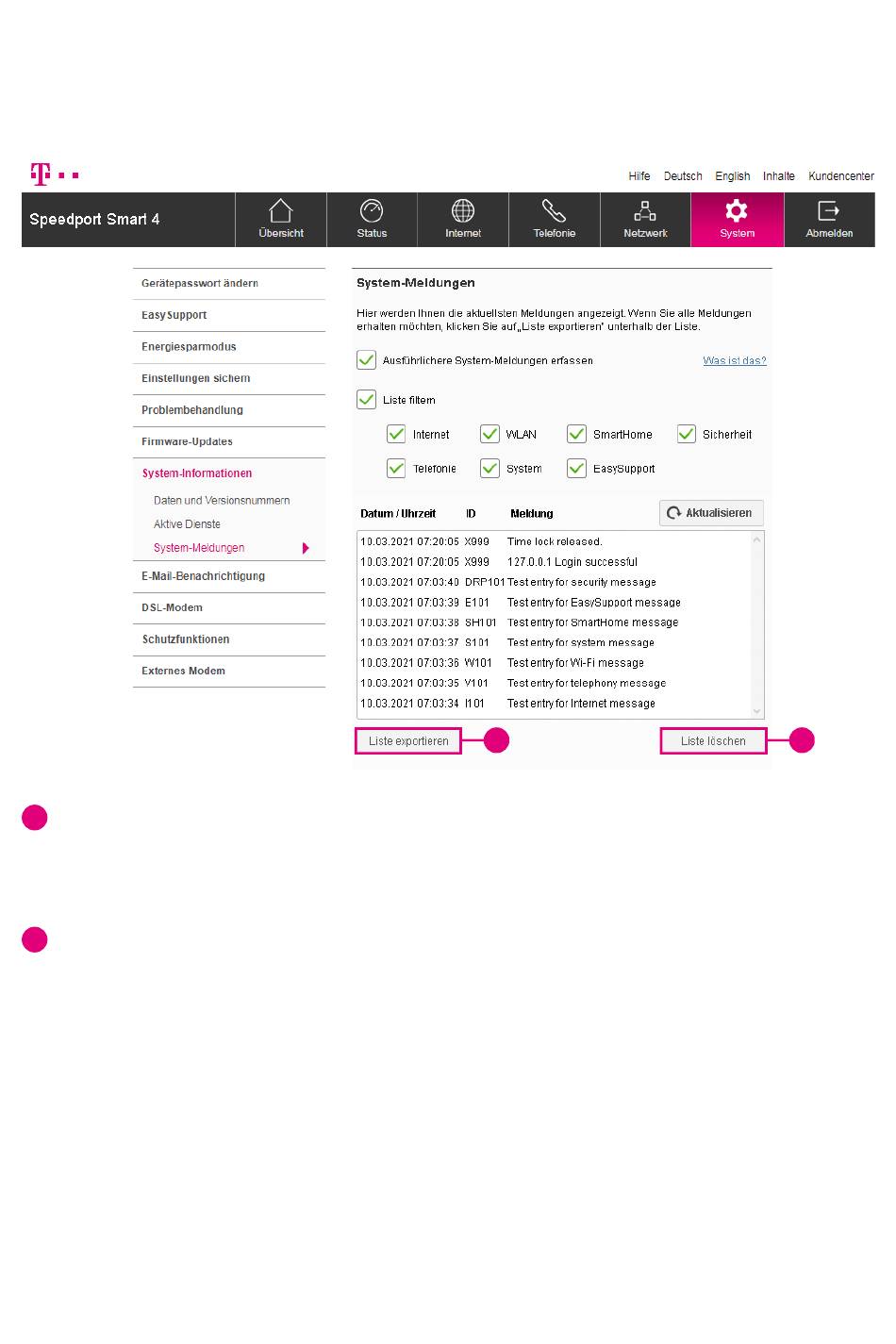
Task: Switch language to English
Action: coord(733,176)
